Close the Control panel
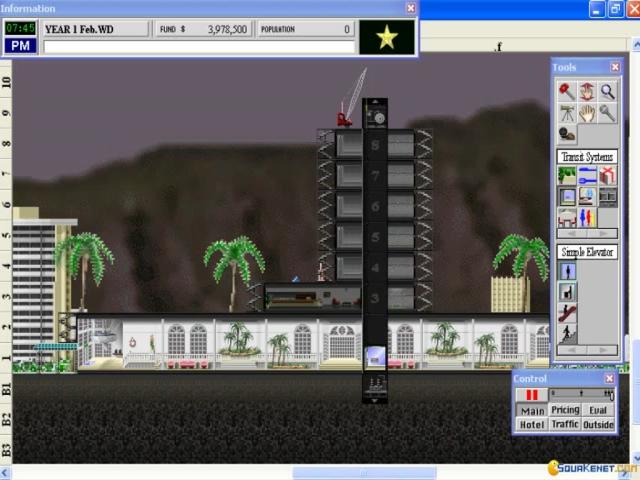640x480 pixels. 609,378
